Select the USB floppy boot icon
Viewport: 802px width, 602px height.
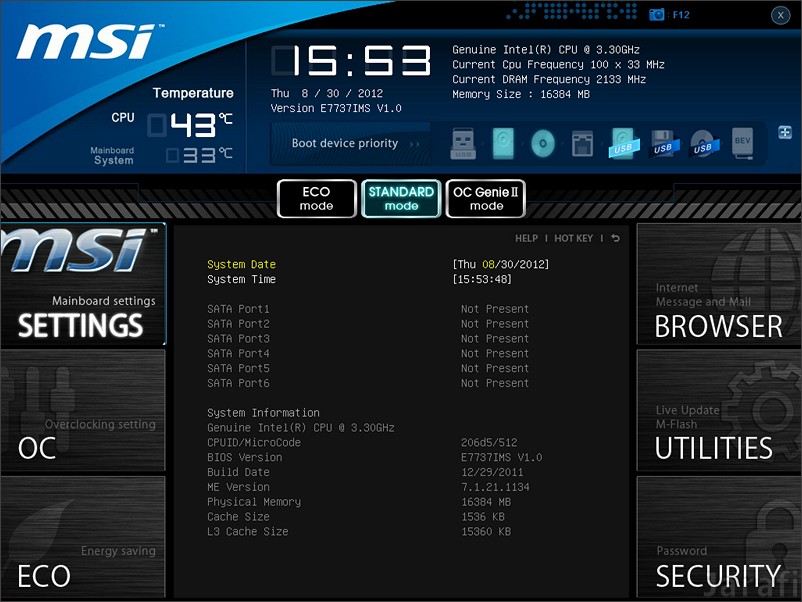click(664, 144)
